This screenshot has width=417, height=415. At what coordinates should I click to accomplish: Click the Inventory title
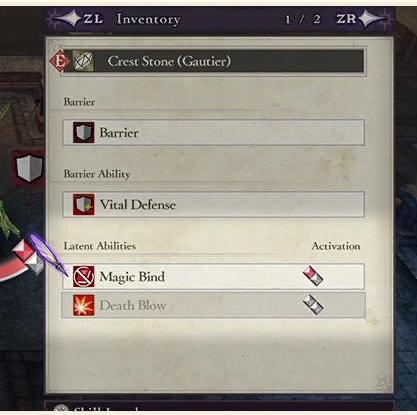pos(149,19)
